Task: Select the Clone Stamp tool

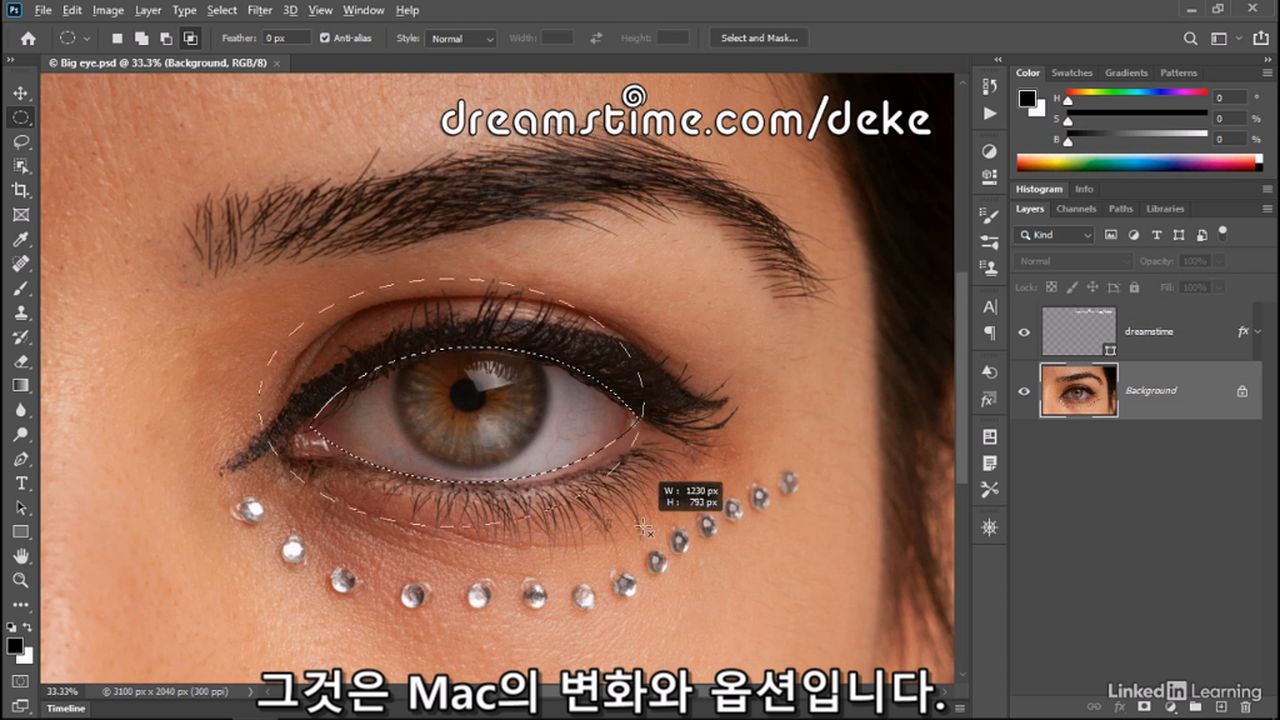Action: pyautogui.click(x=20, y=313)
